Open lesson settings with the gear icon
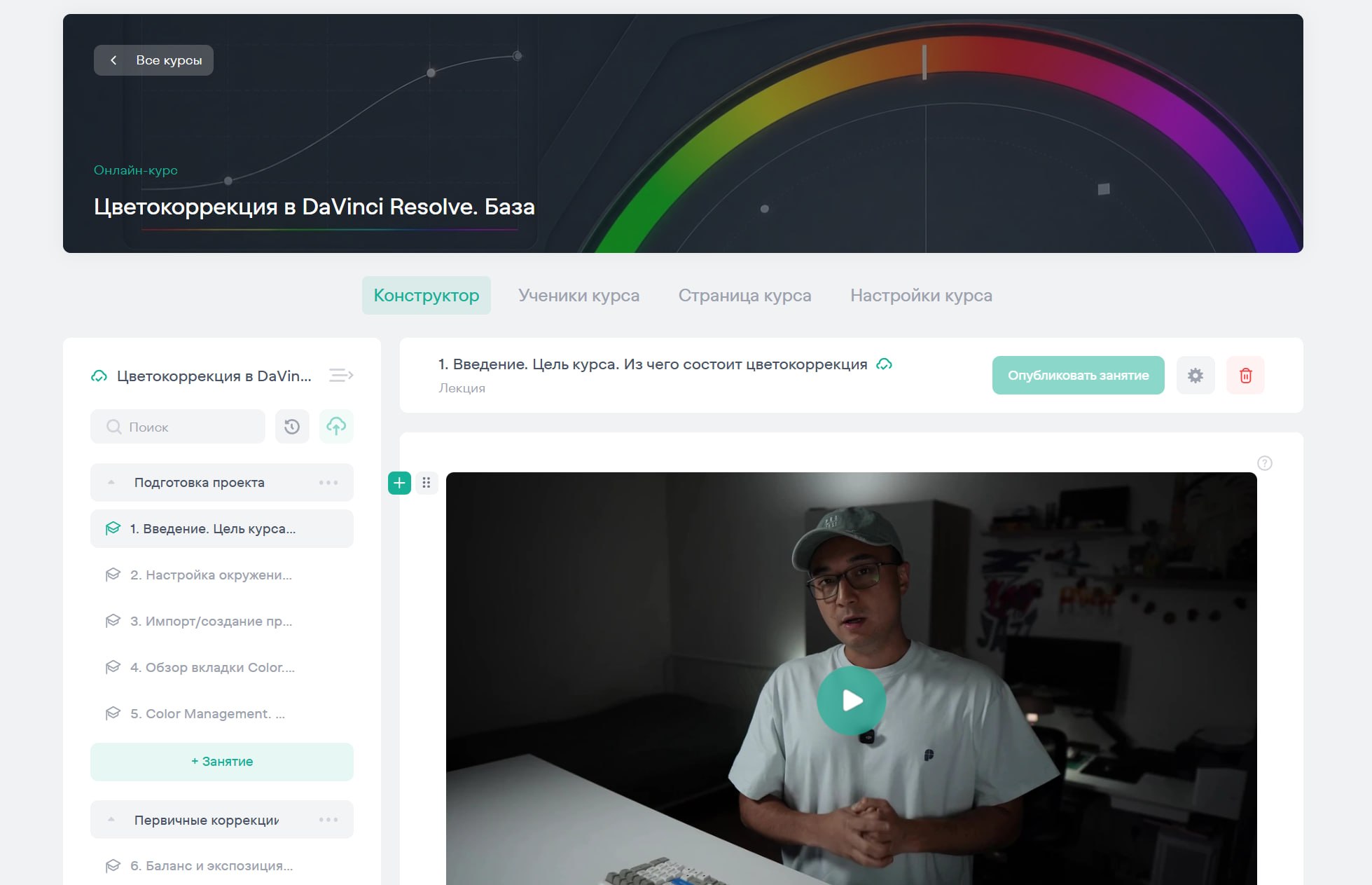Image resolution: width=1372 pixels, height=885 pixels. coord(1196,375)
